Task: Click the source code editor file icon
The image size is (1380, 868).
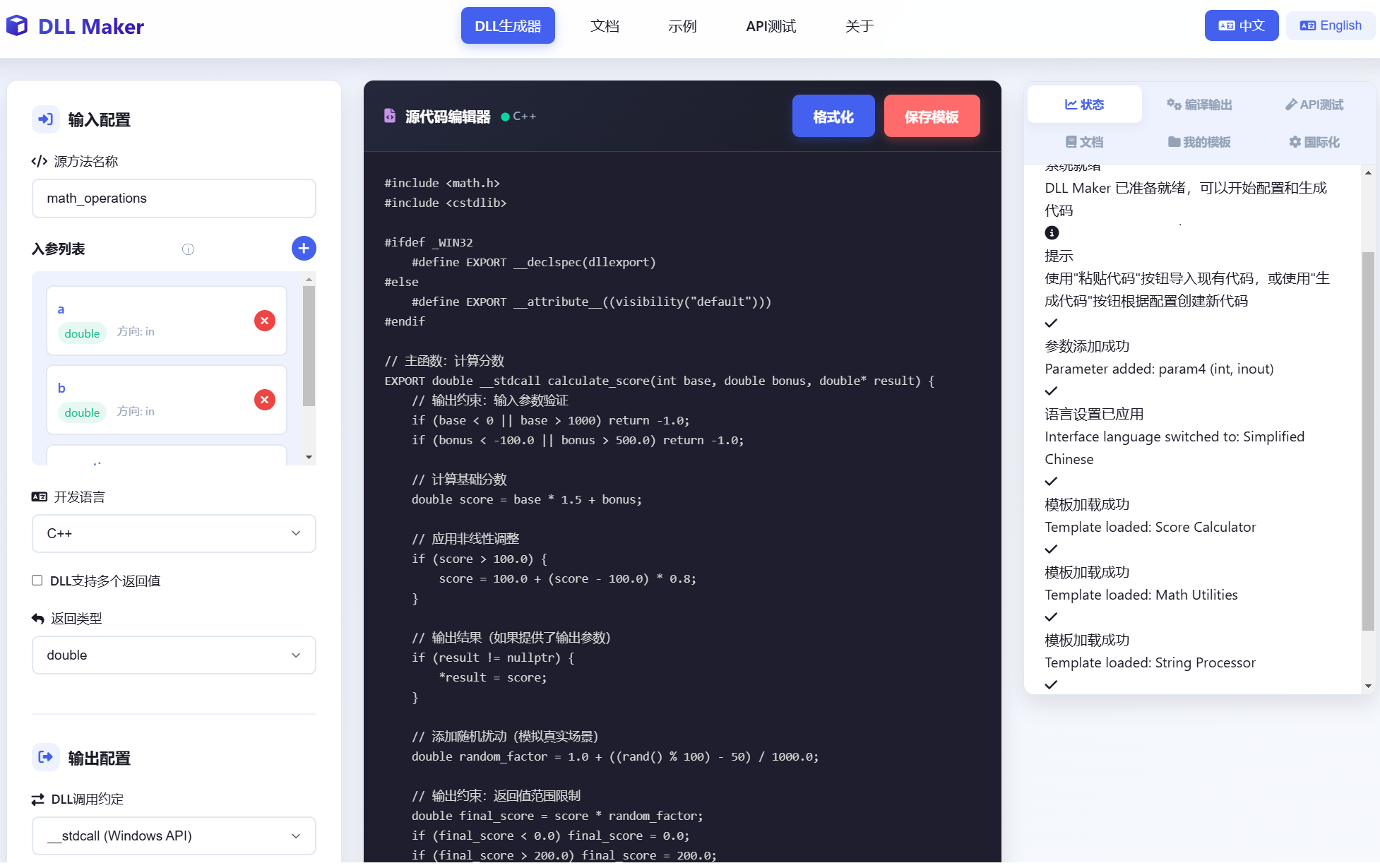Action: [x=390, y=116]
